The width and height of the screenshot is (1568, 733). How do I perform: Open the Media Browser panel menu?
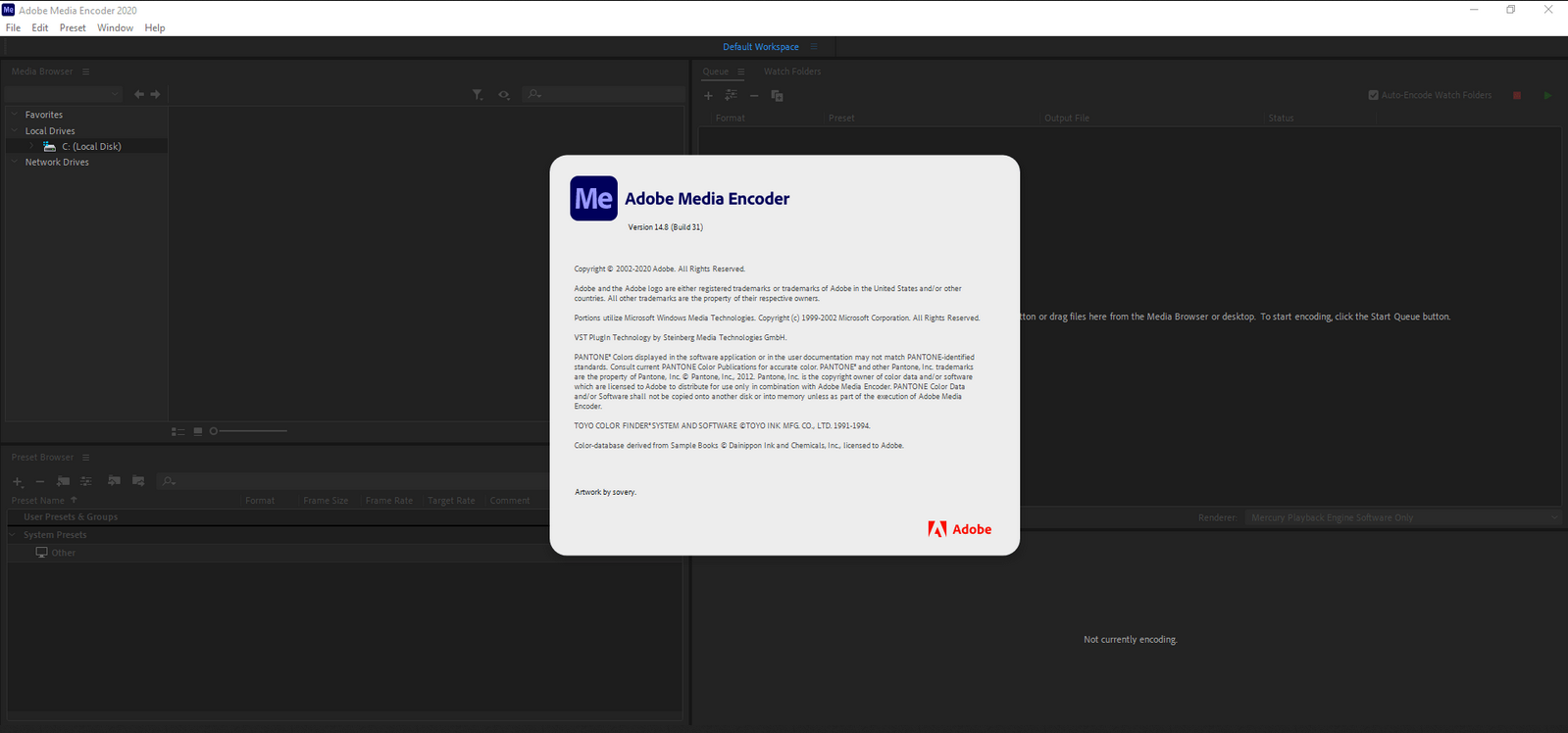tap(85, 72)
